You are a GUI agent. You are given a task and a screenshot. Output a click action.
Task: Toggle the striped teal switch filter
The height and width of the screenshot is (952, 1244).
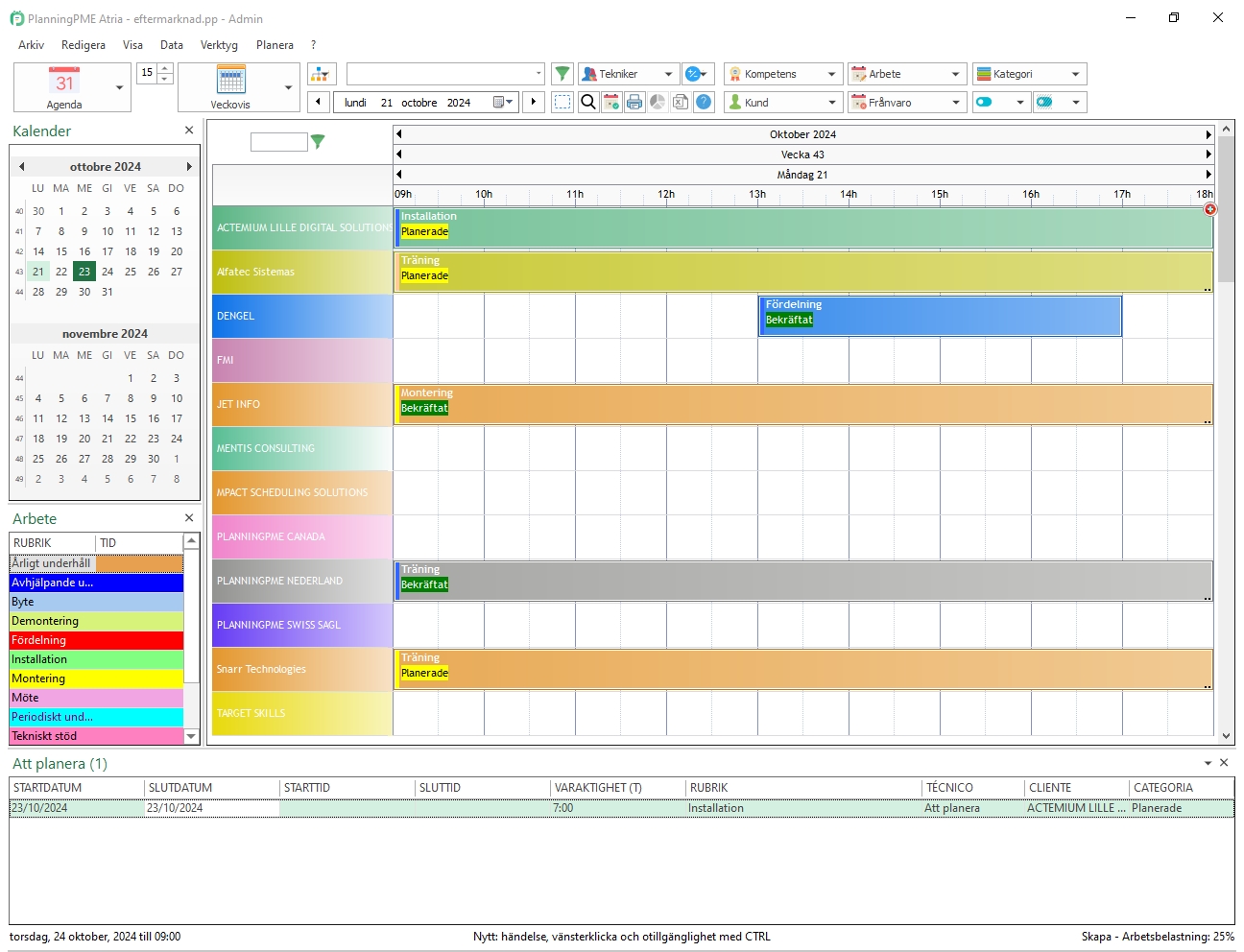point(1044,102)
